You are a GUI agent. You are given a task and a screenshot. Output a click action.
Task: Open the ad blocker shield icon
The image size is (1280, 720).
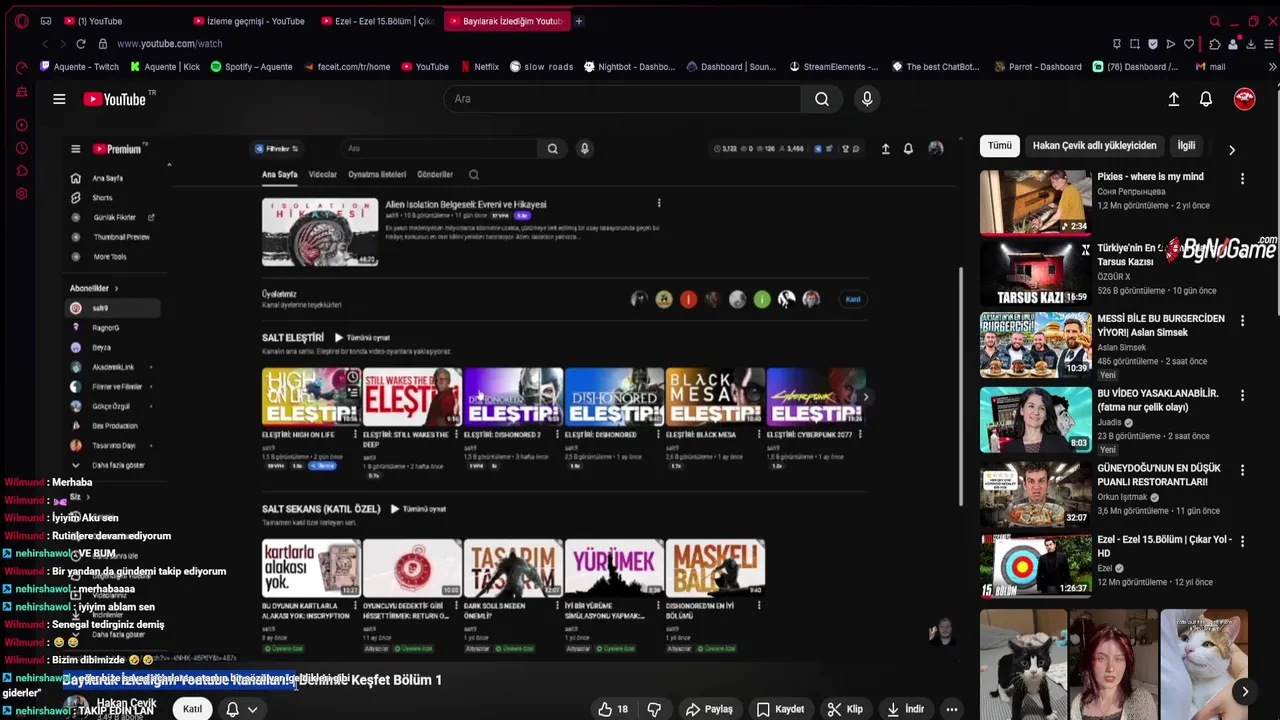pyautogui.click(x=1153, y=44)
